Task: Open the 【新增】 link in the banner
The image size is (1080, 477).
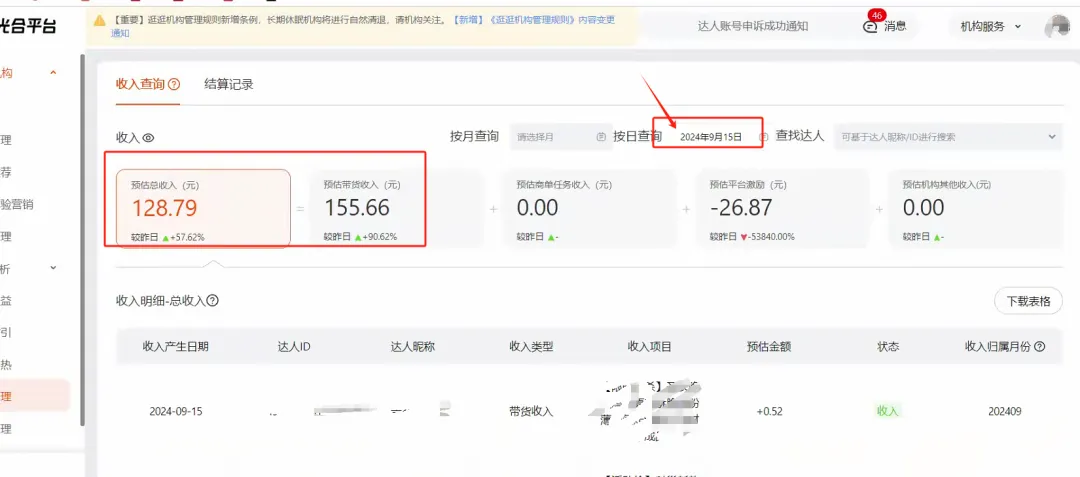Action: point(468,20)
